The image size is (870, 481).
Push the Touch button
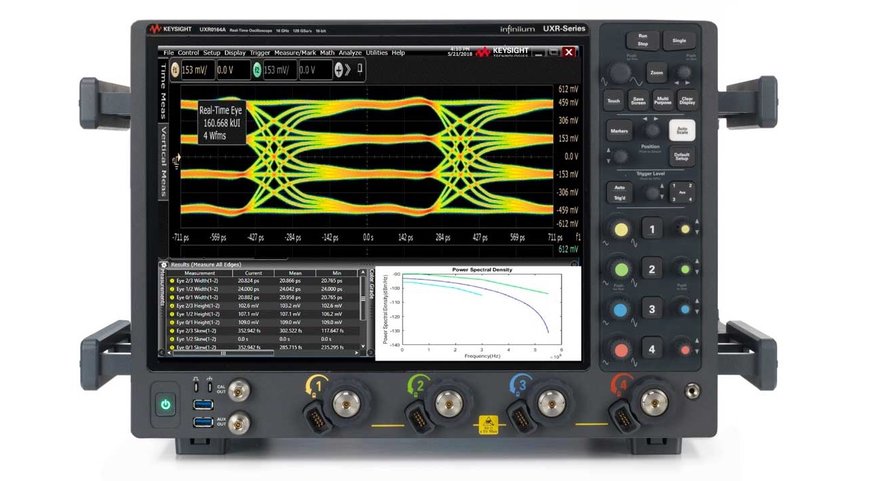(x=614, y=100)
